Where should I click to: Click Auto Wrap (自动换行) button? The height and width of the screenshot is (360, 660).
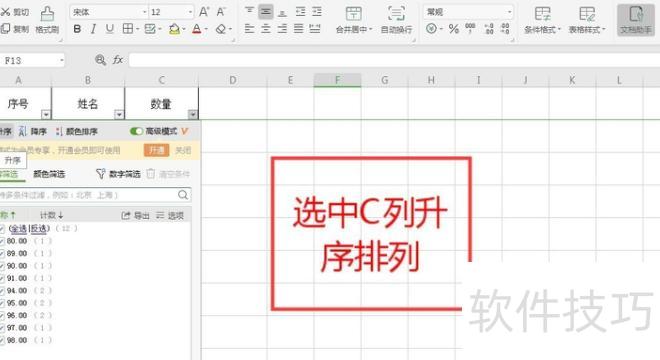(396, 20)
